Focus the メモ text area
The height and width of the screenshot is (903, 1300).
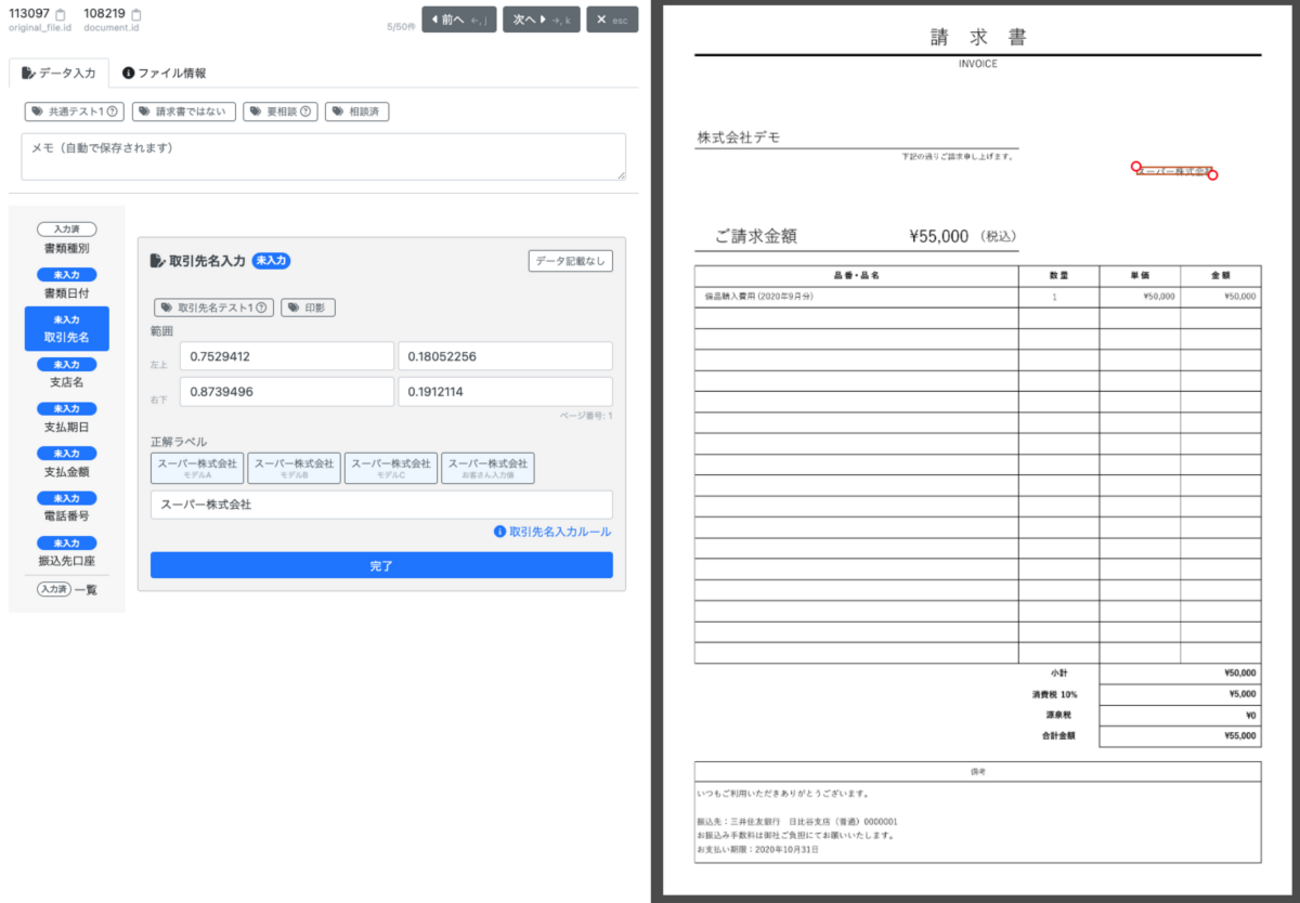point(324,157)
